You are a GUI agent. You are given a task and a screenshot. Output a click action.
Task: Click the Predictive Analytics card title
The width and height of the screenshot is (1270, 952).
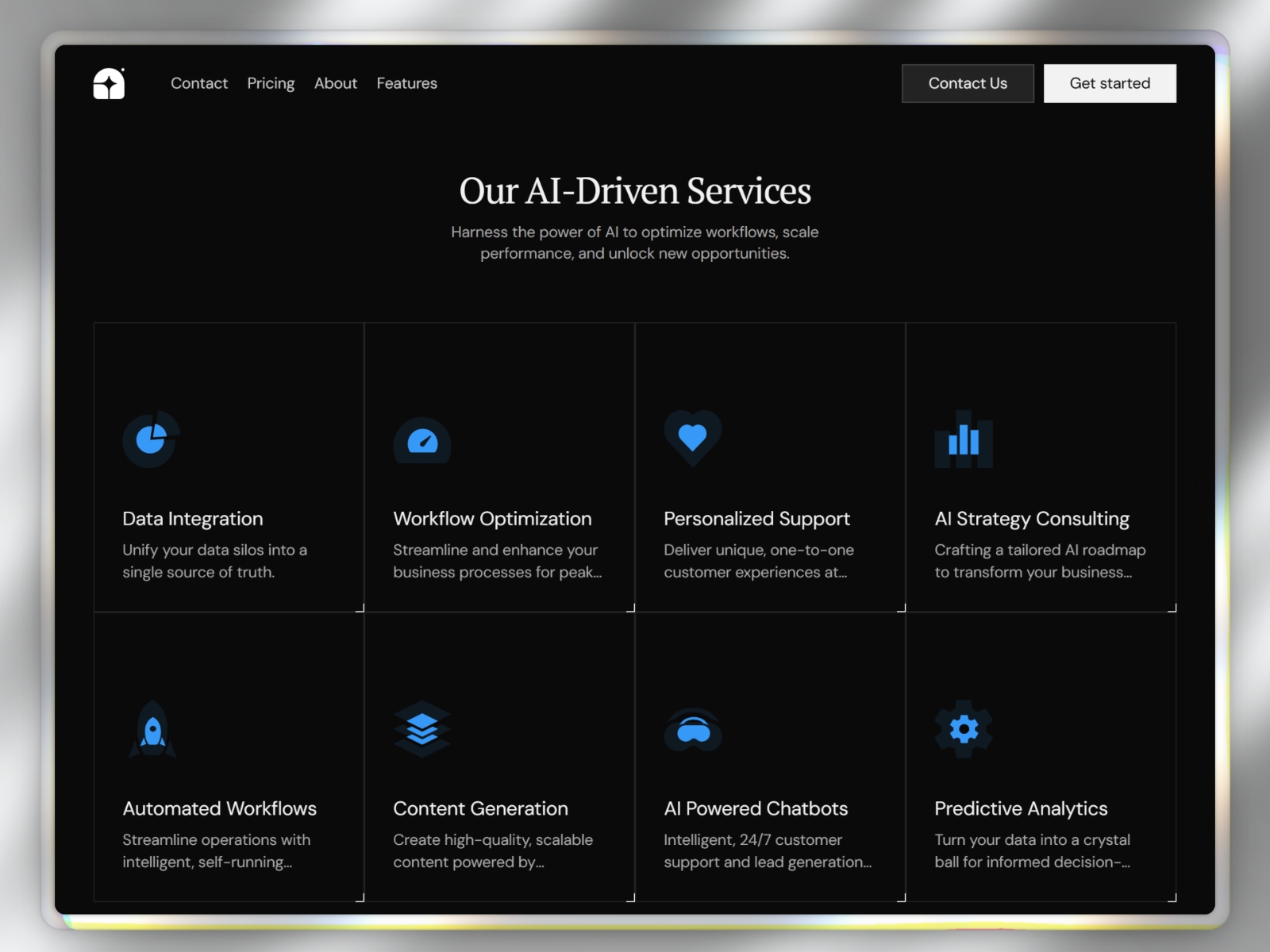[x=1022, y=808]
